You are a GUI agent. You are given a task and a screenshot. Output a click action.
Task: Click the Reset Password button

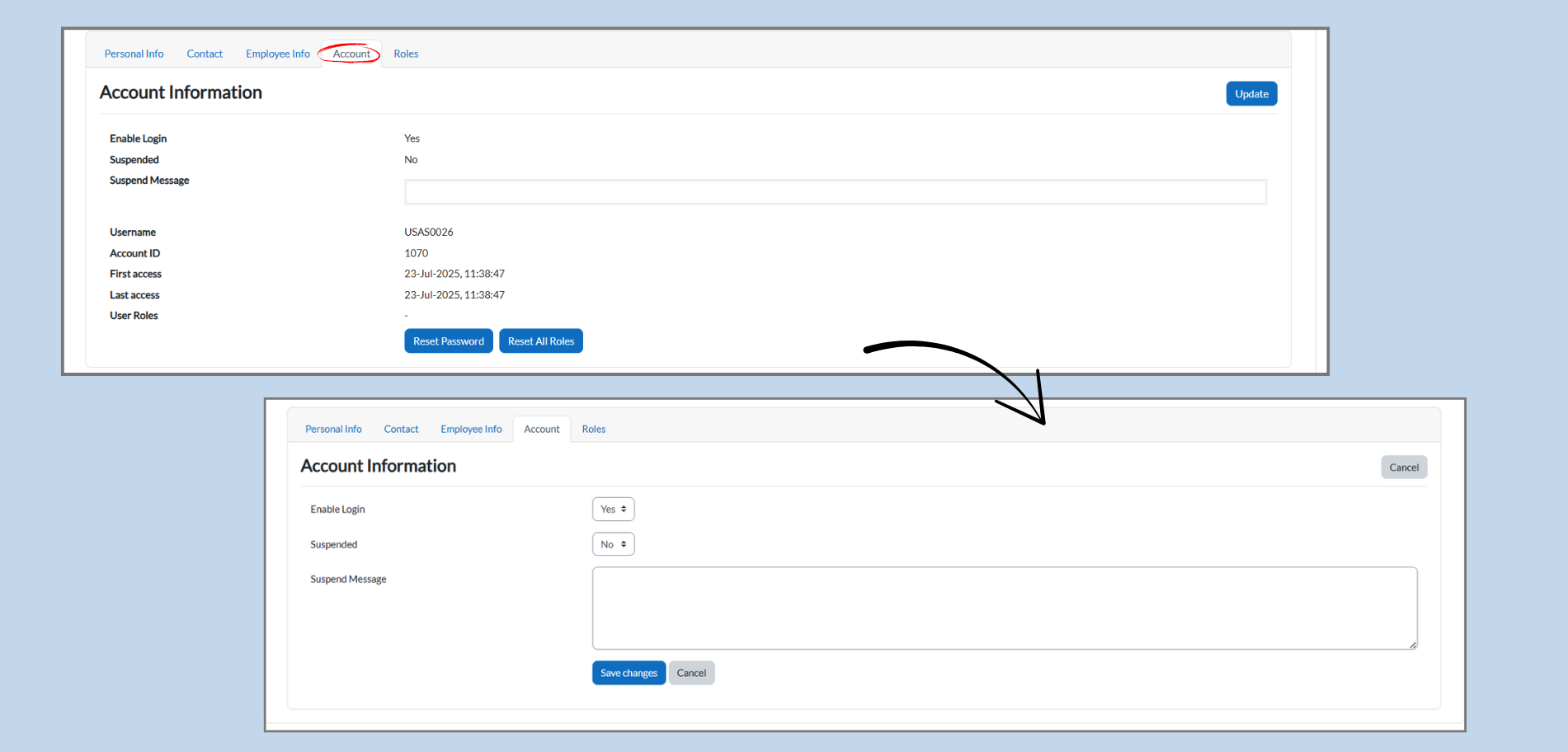448,341
